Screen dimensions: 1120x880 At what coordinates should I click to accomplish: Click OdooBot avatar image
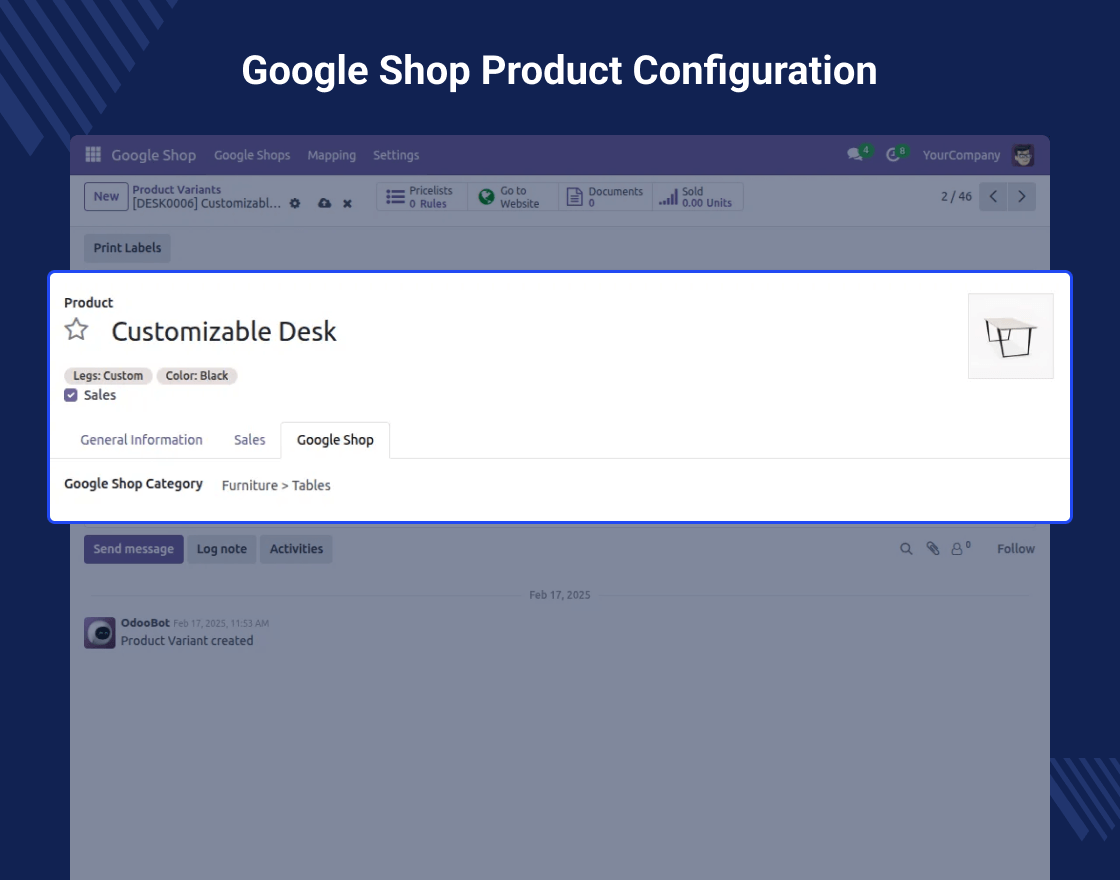tap(100, 633)
